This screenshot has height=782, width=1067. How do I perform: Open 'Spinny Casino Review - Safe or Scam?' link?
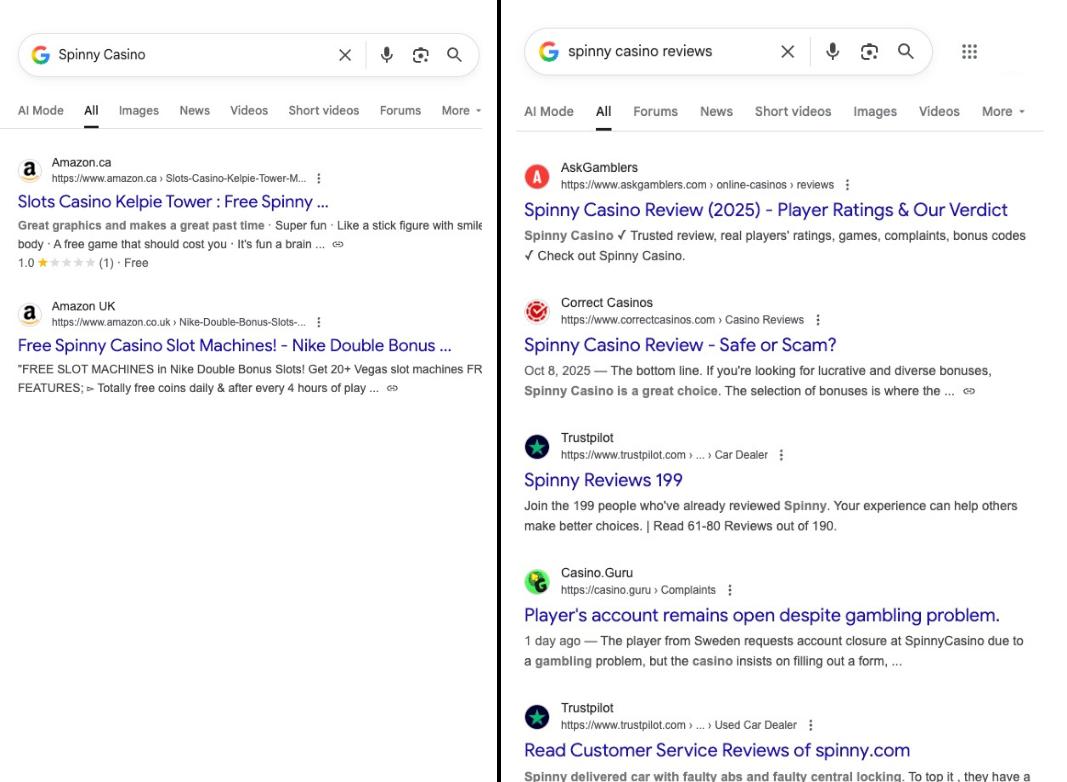(680, 345)
